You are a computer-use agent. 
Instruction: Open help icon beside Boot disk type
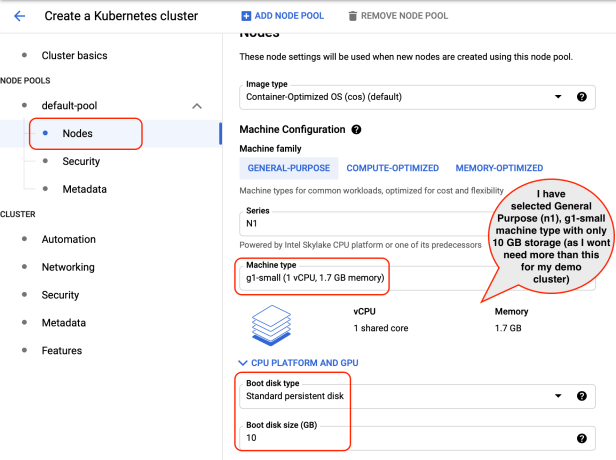(x=581, y=396)
